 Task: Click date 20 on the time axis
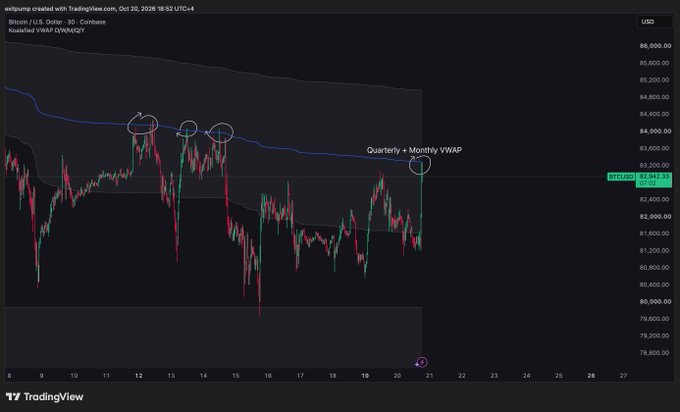397,376
